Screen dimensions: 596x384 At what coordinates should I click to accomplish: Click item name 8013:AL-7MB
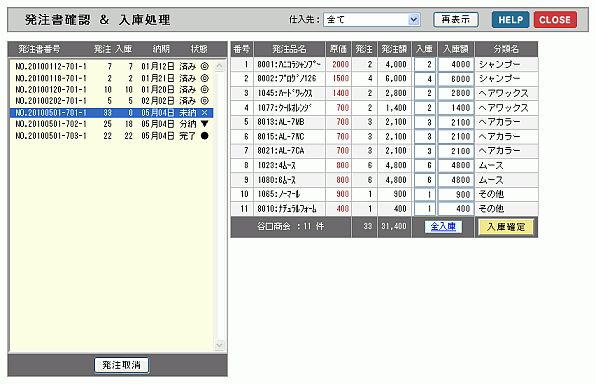pyautogui.click(x=281, y=122)
